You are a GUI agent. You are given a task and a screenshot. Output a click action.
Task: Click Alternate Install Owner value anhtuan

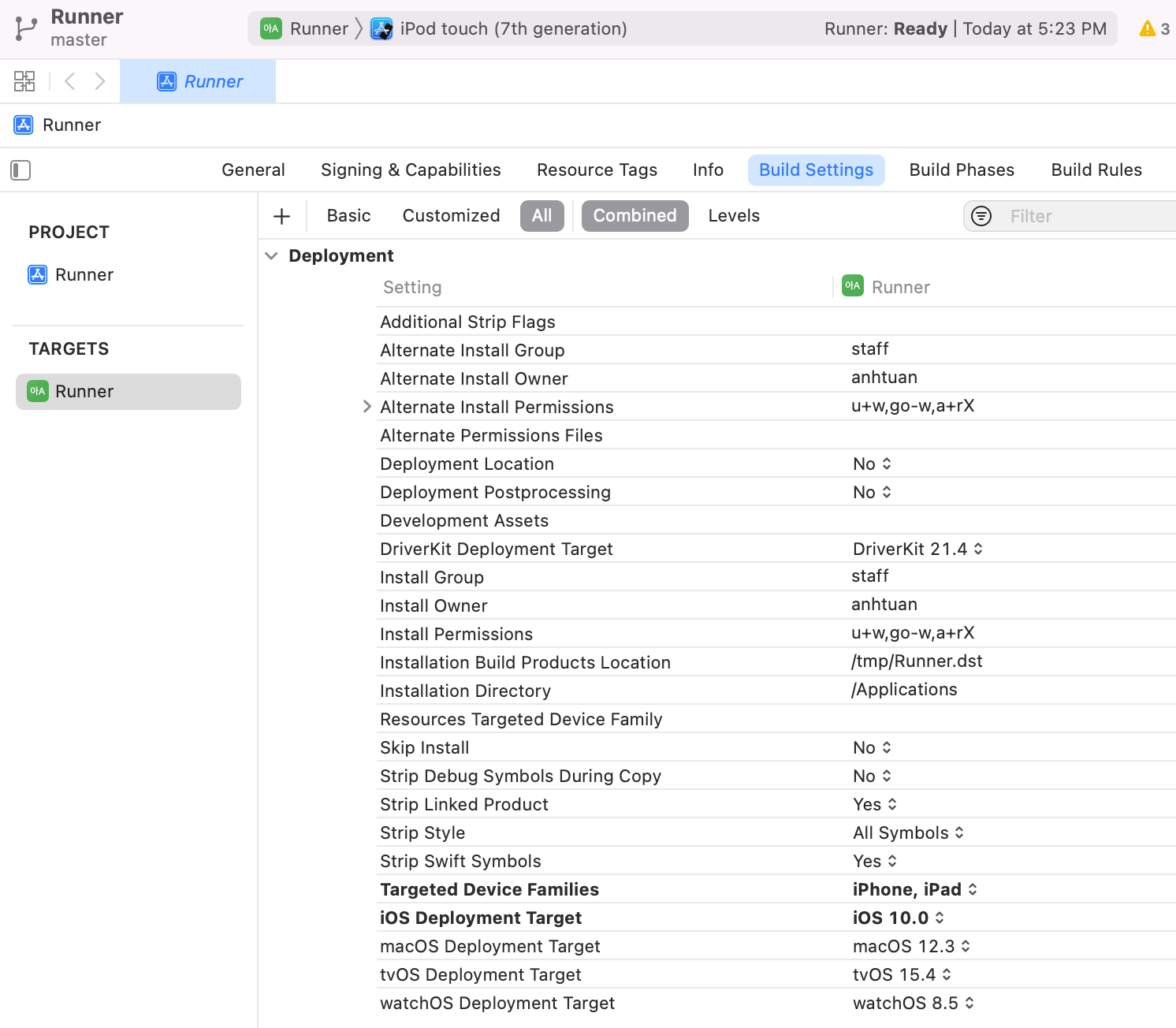click(884, 378)
